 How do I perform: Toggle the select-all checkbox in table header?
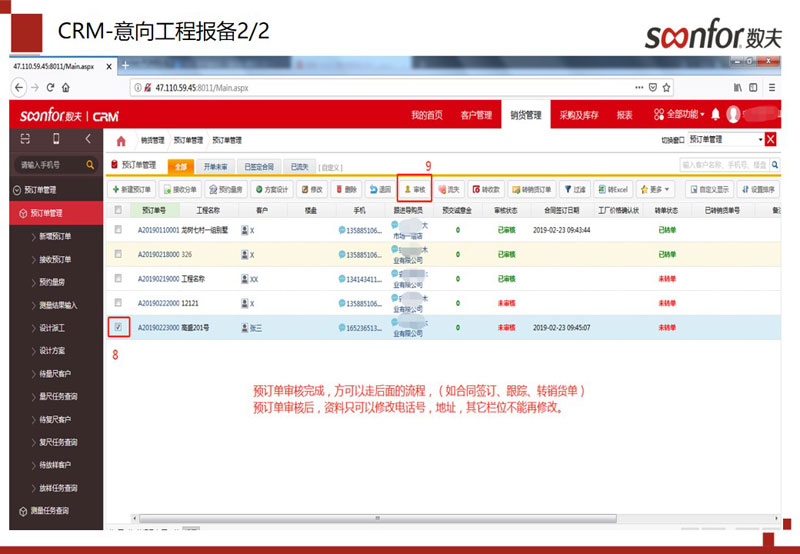point(118,210)
